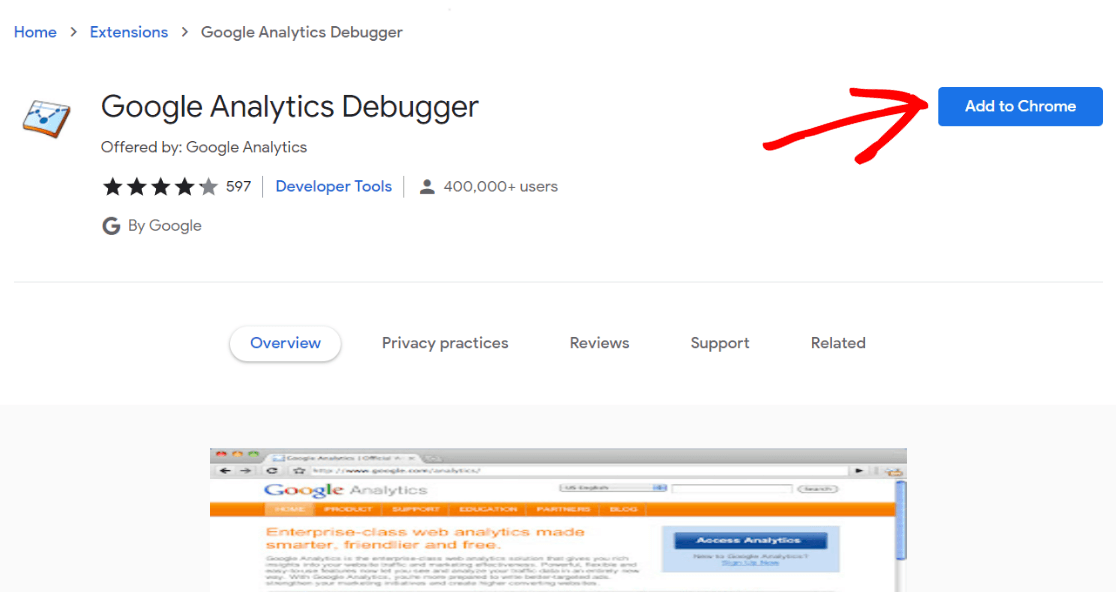This screenshot has width=1116, height=592.
Task: Click Offered by: Google Analytics text
Action: (204, 147)
